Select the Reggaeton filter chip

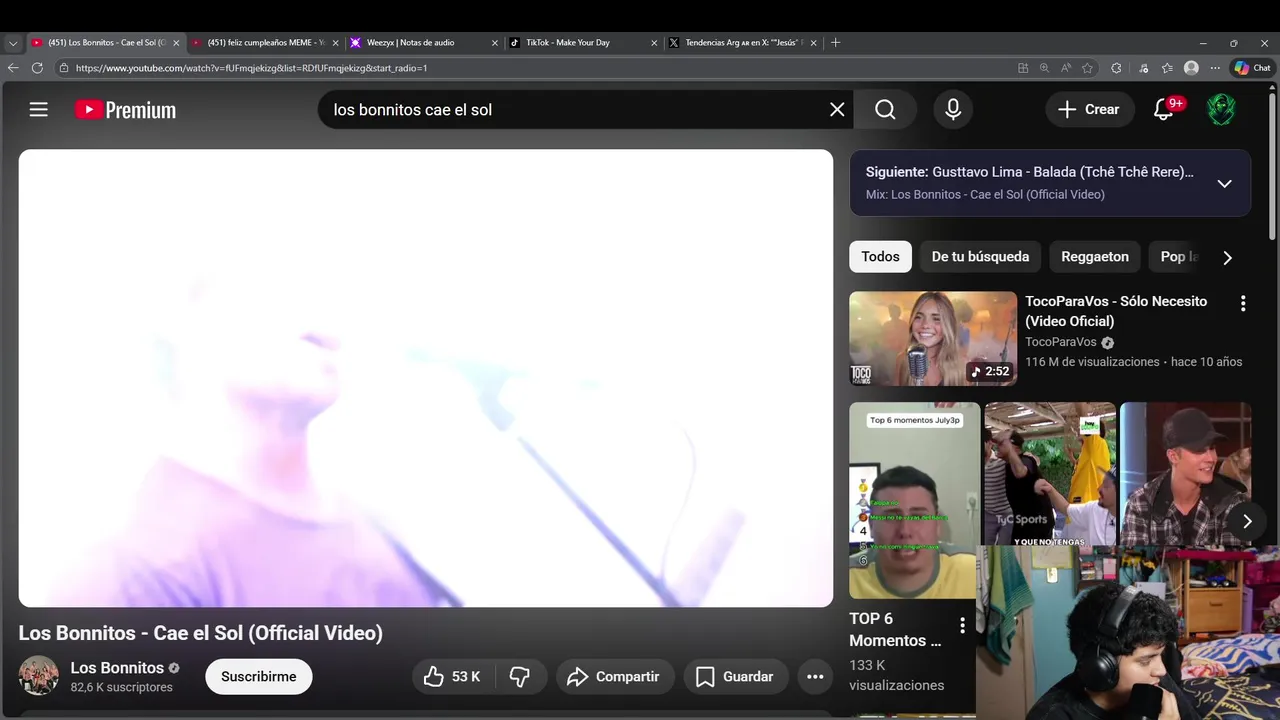pyautogui.click(x=1095, y=257)
